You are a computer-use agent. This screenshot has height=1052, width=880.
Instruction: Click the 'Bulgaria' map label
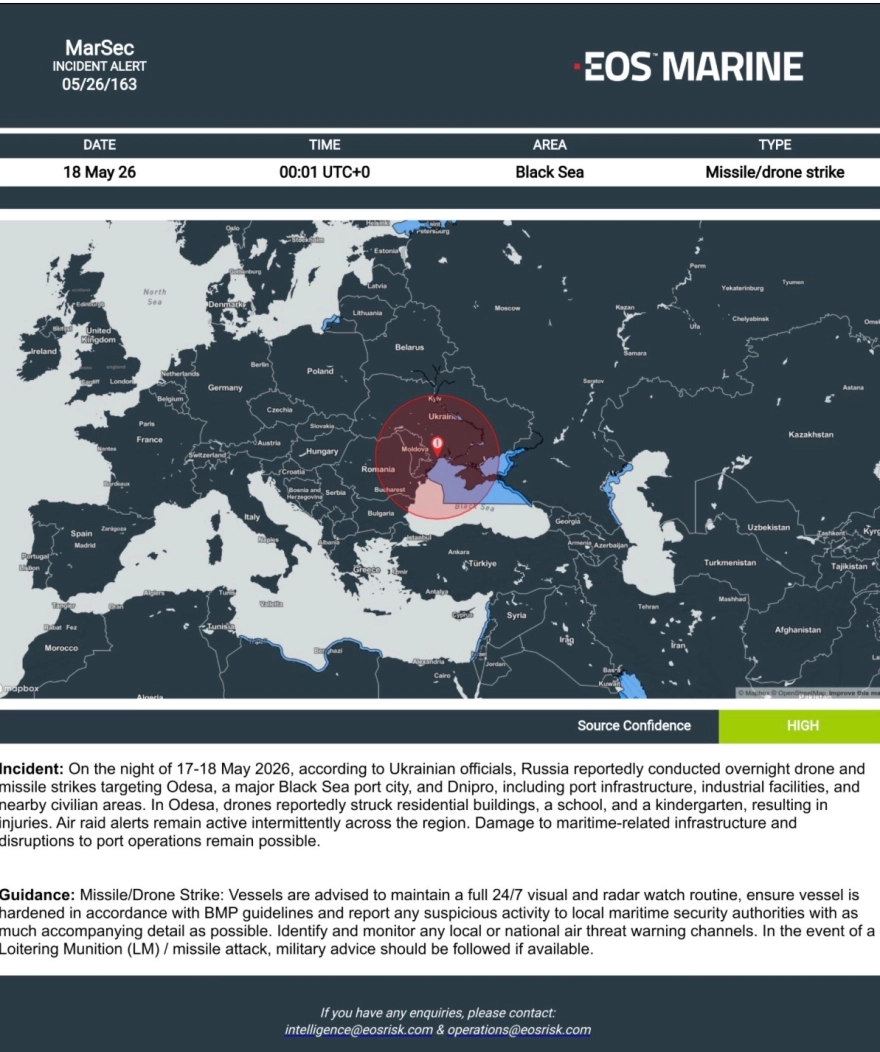click(380, 513)
